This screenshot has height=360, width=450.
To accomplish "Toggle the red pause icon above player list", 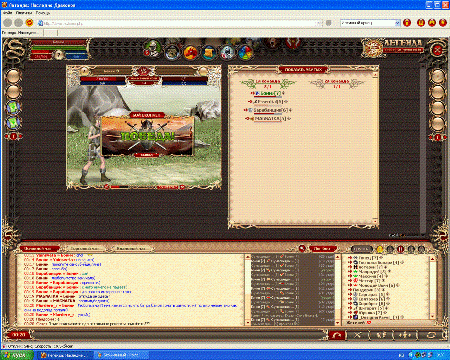I will (400, 249).
